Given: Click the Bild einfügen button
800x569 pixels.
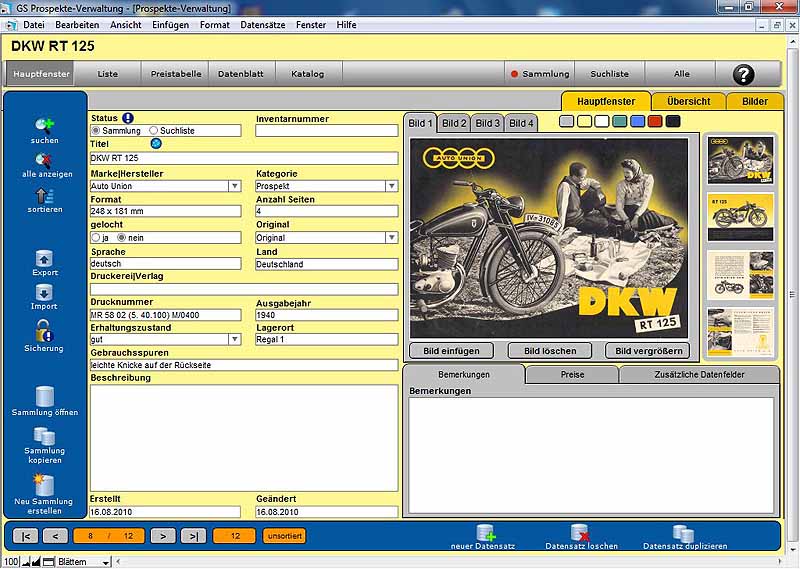Looking at the screenshot, I should click(x=452, y=351).
